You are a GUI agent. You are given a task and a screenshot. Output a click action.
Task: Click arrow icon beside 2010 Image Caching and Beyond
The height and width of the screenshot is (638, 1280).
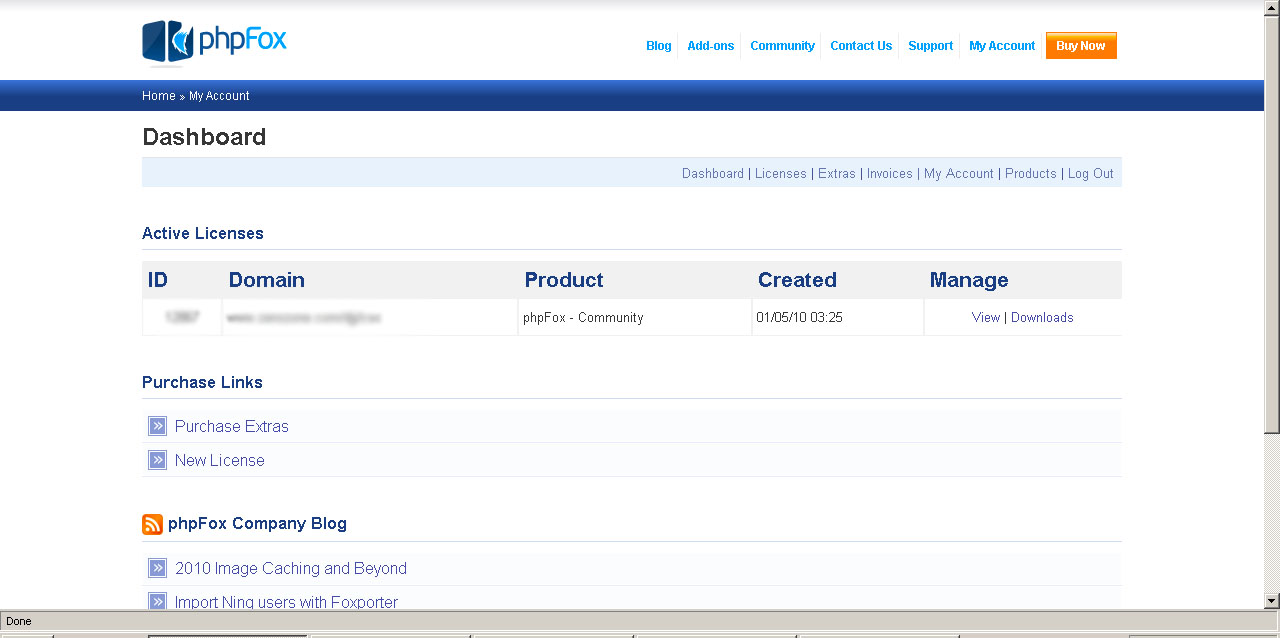click(157, 568)
